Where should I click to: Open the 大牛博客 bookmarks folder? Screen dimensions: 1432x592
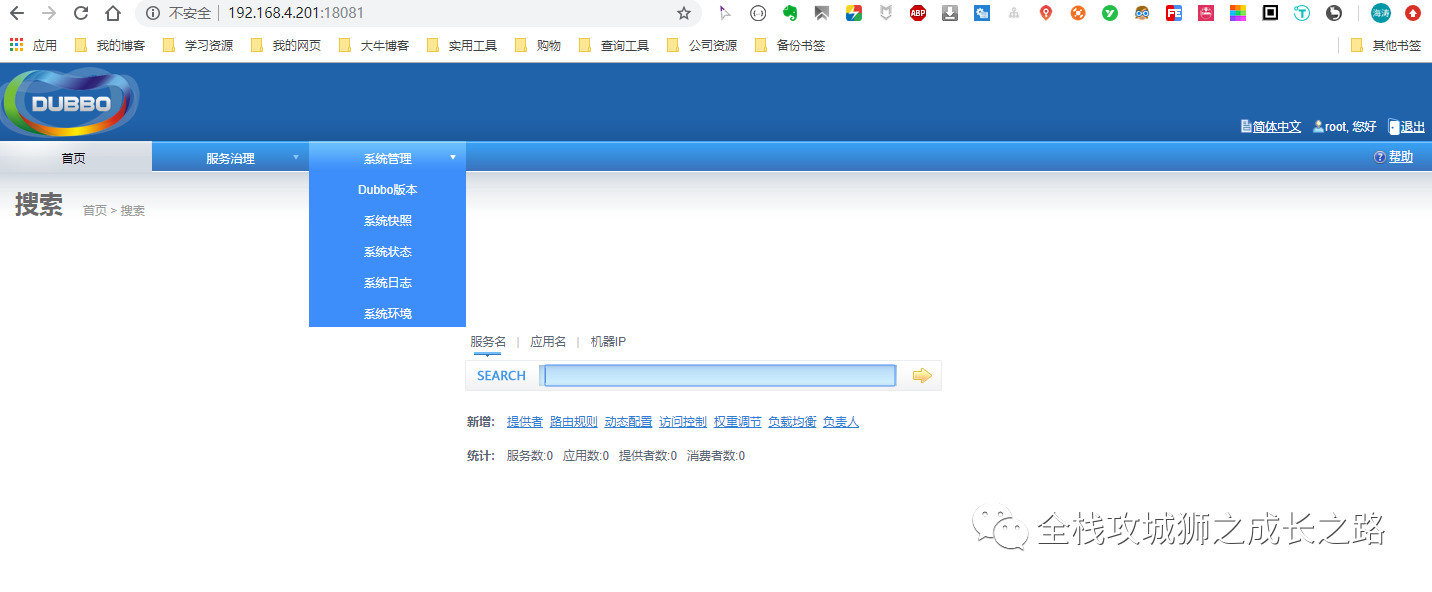(x=375, y=45)
